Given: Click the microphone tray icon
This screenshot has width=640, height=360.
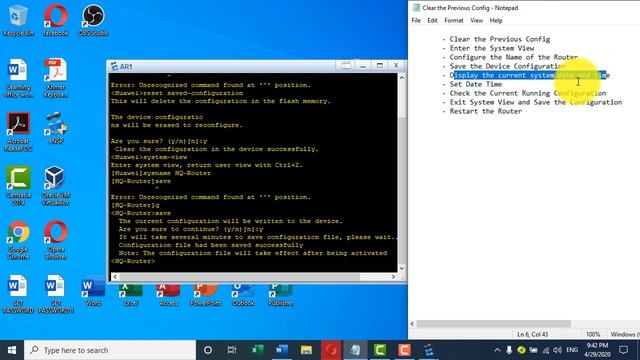Looking at the screenshot, I should point(509,350).
